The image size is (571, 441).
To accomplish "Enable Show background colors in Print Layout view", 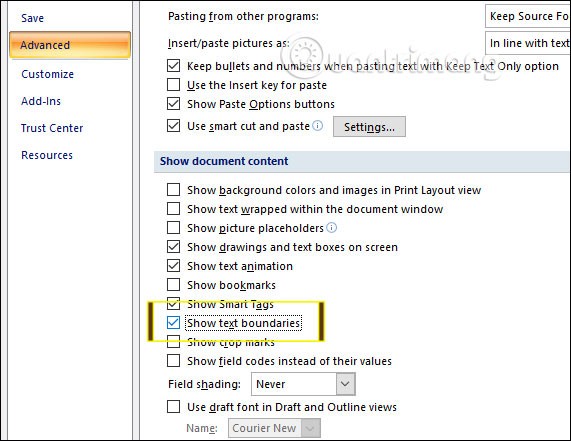I will [x=173, y=190].
